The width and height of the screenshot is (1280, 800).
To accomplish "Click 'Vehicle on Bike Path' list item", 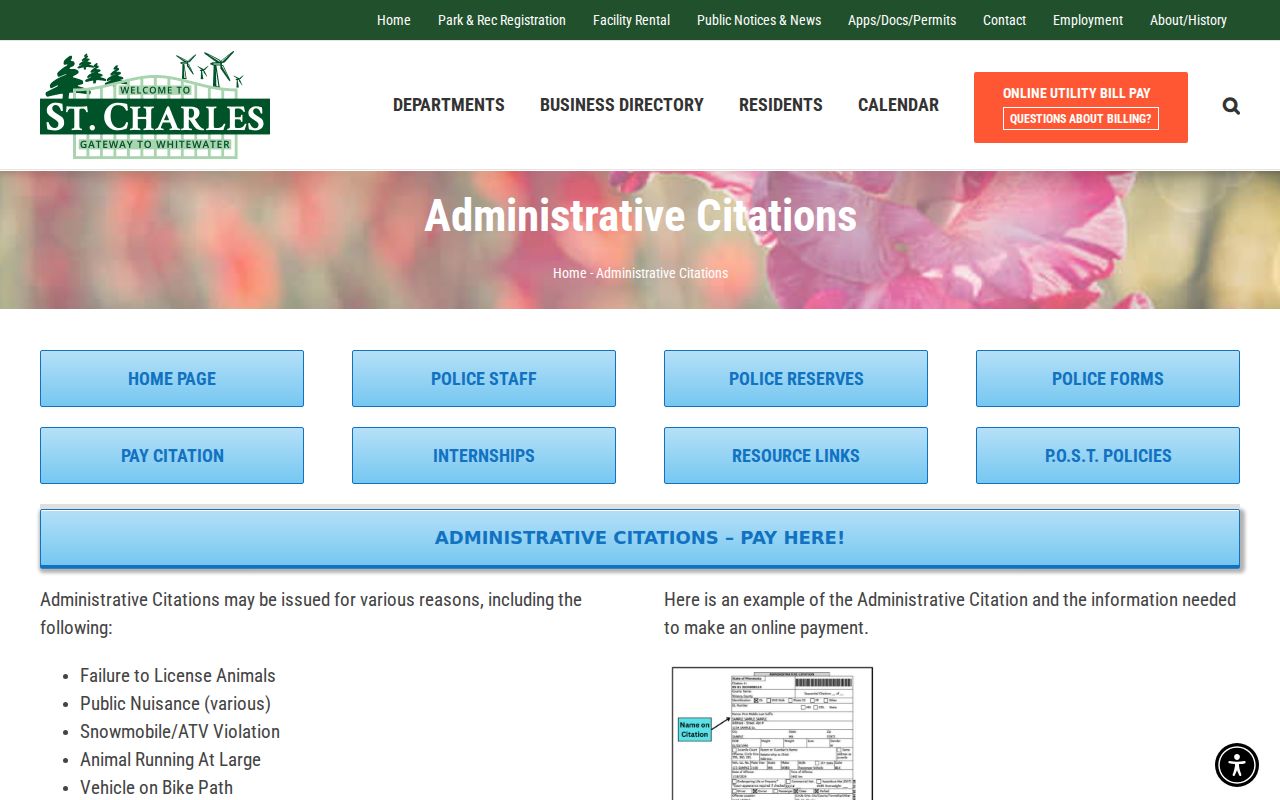I will point(156,788).
